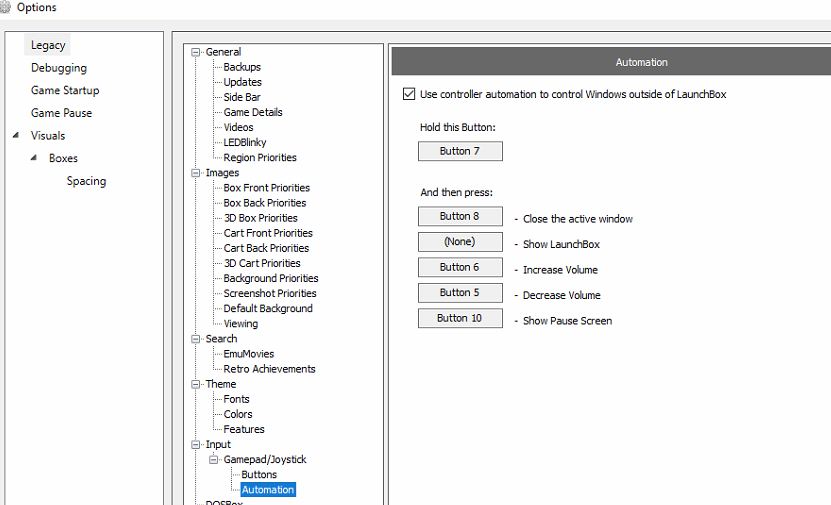This screenshot has width=831, height=505.
Task: Open LEDBlinky settings
Action: (245, 142)
